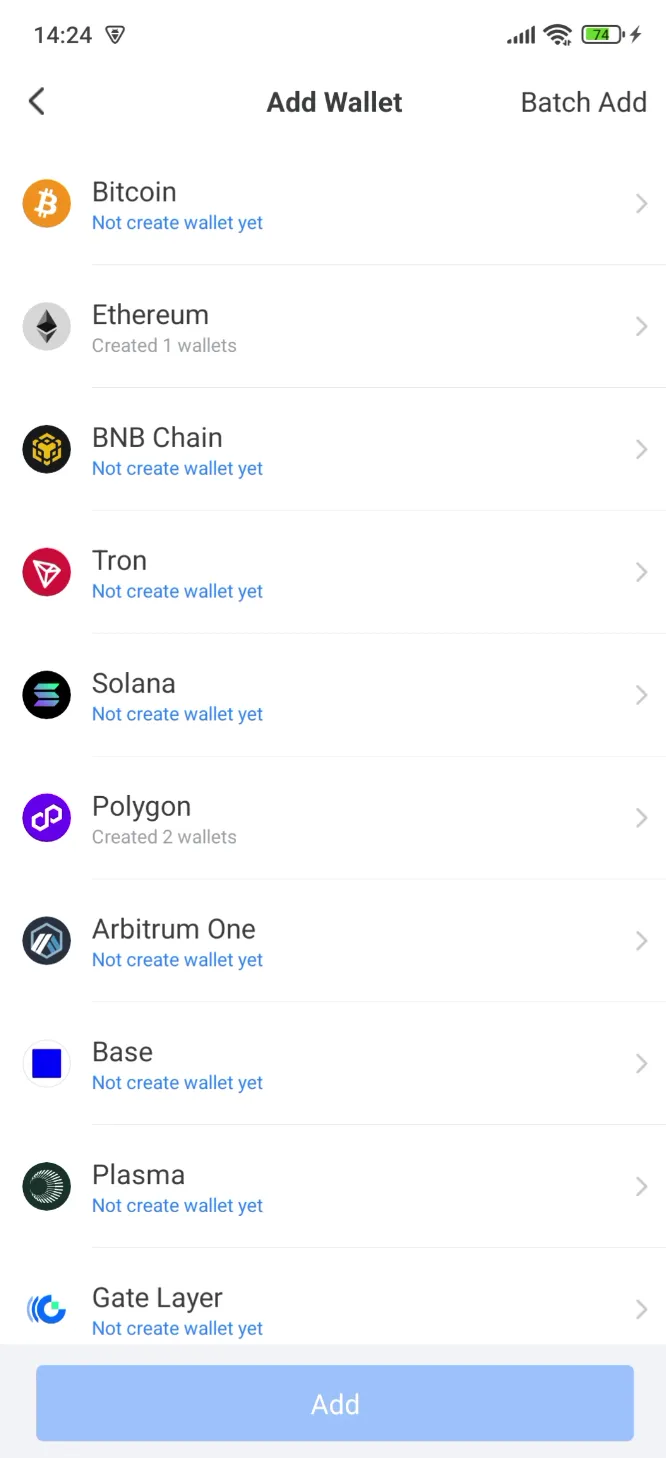666x1458 pixels.
Task: Expand the Solana row arrow
Action: pos(642,695)
